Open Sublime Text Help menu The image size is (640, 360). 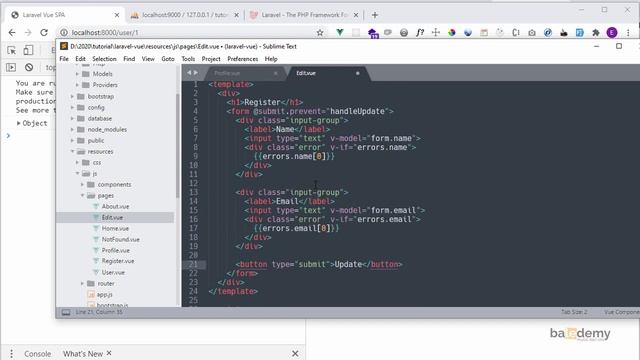(271, 59)
